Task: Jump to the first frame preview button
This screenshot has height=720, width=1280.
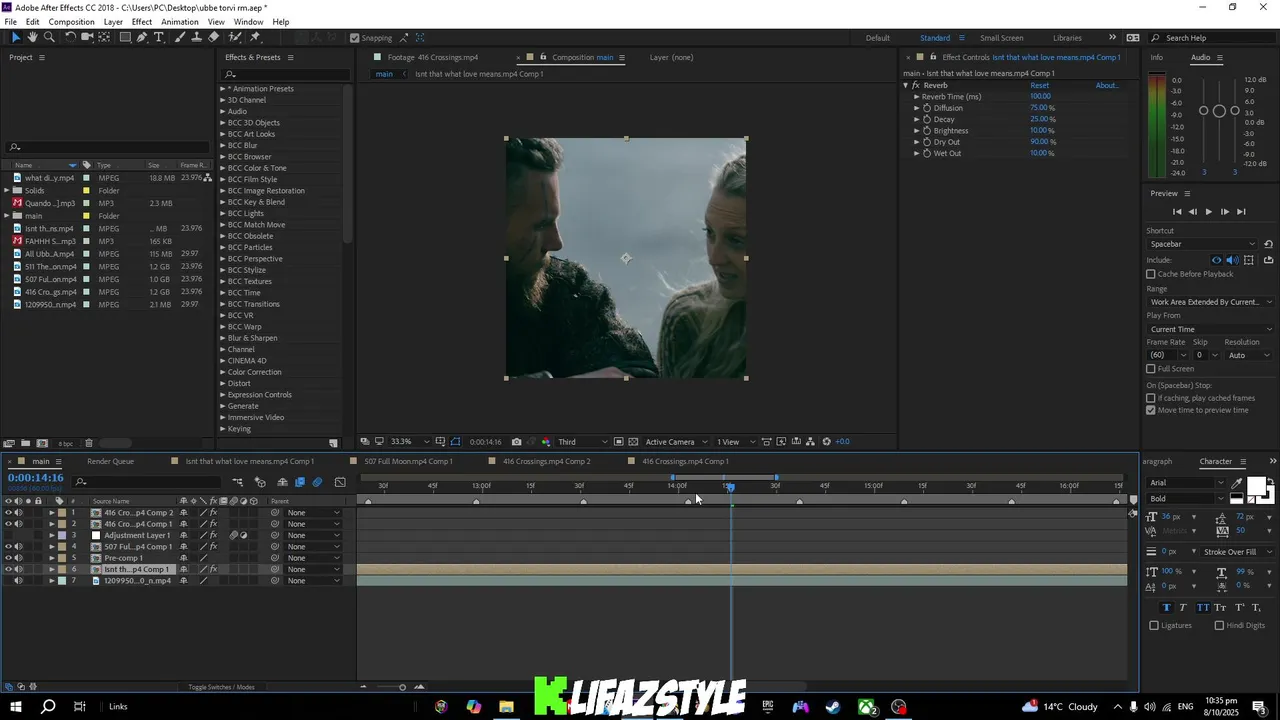Action: 1176,212
